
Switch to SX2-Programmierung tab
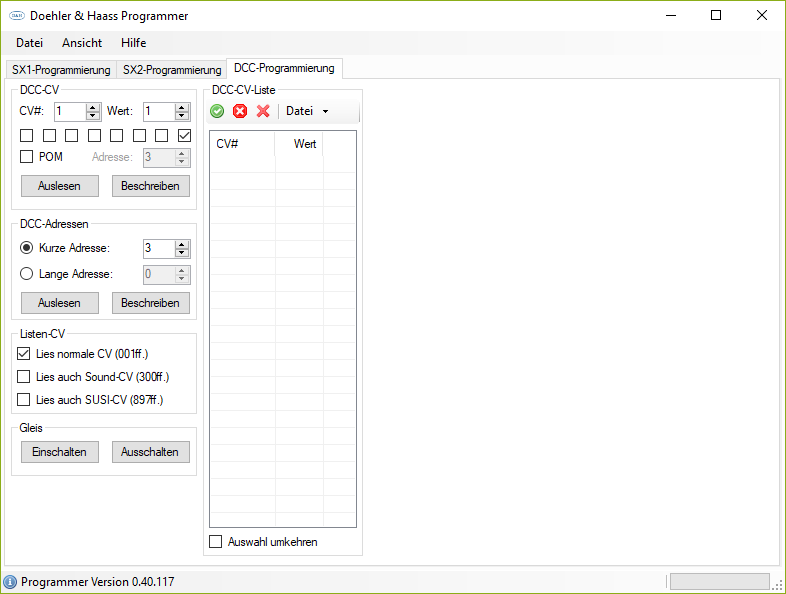[172, 70]
